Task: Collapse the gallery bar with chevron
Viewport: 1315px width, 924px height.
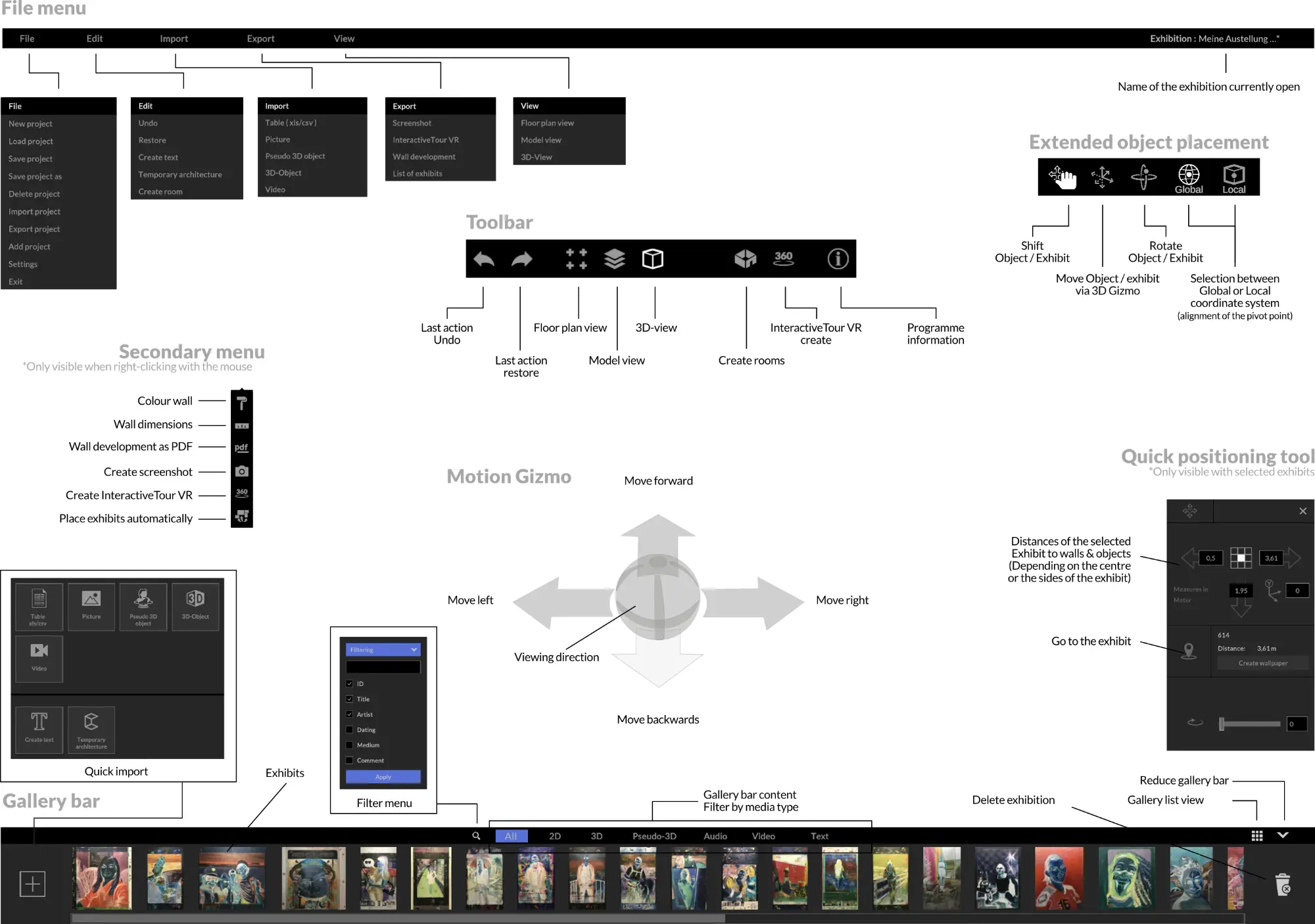Action: tap(1283, 835)
